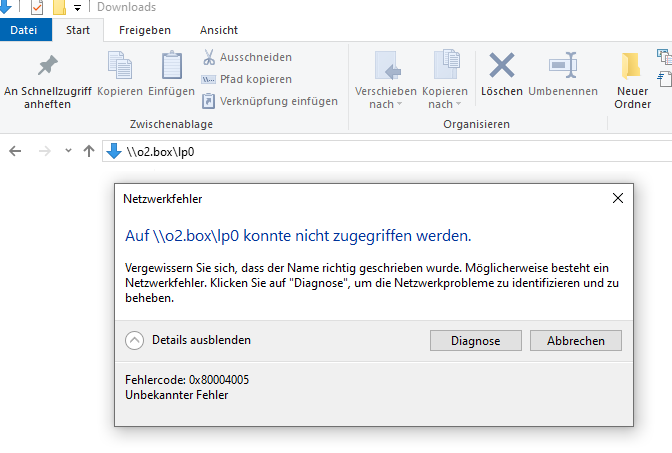Click the address bar showing \\o2.box\lp0

point(387,151)
